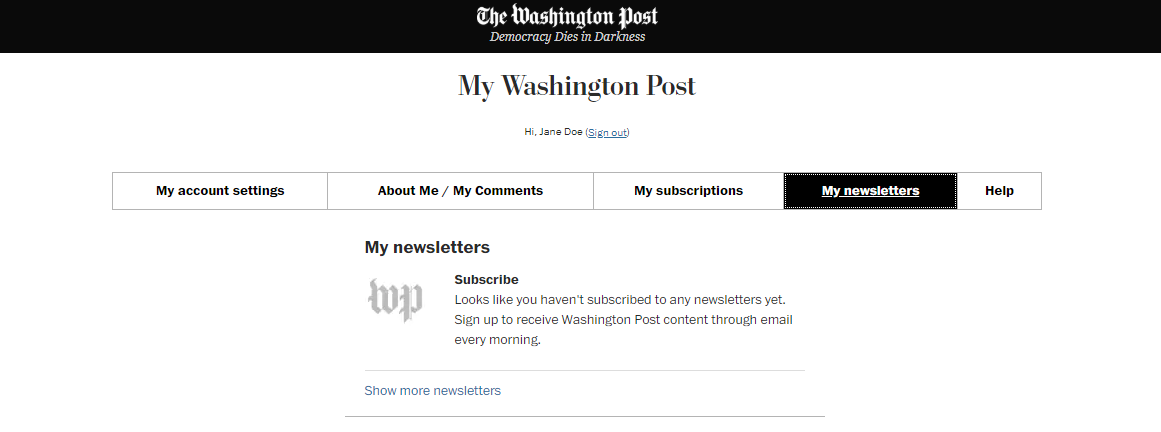This screenshot has height=432, width=1161.
Task: Sign out of Jane Doe's account
Action: pos(607,132)
